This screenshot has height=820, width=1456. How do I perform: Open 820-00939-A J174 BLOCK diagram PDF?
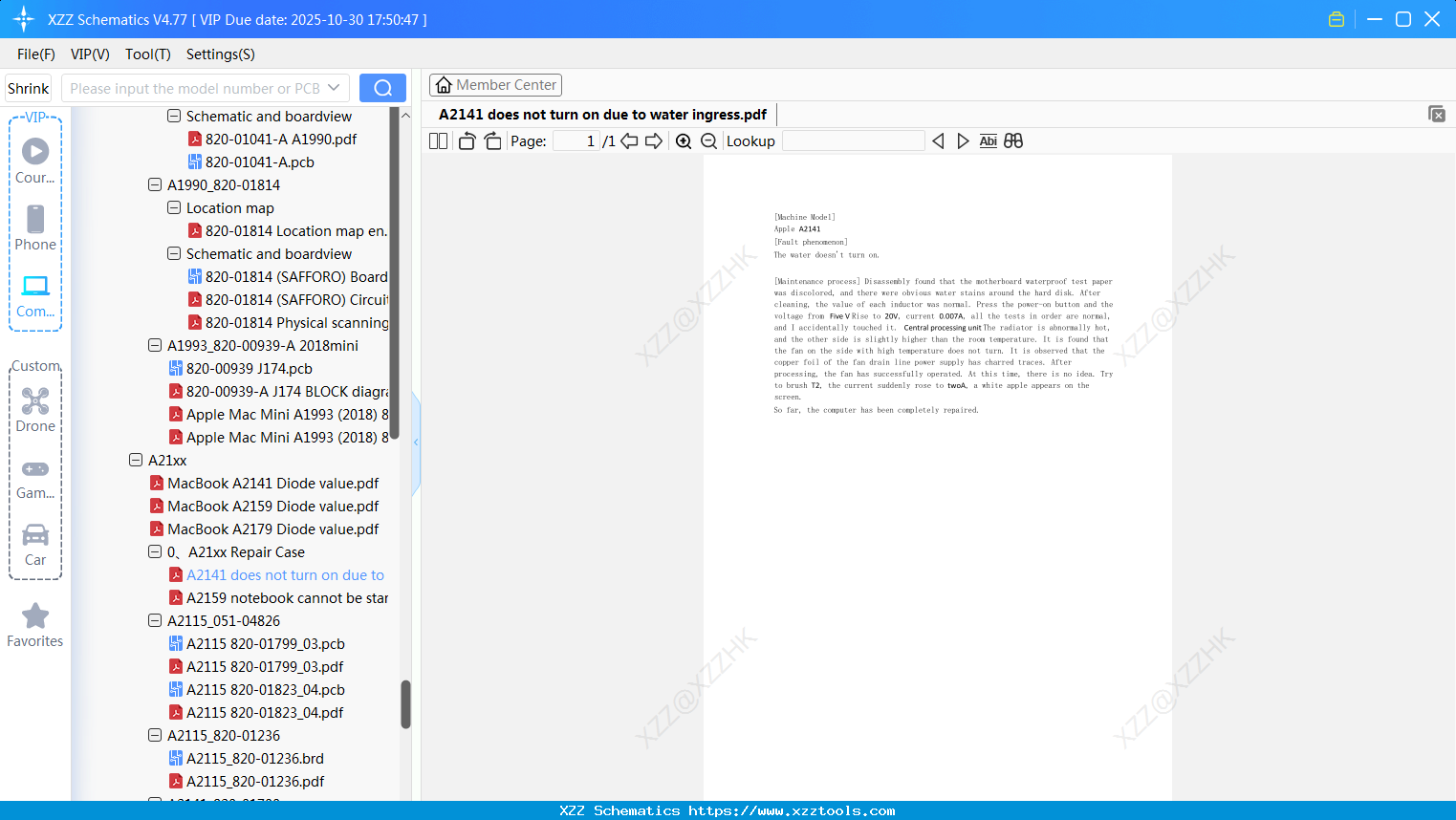click(278, 391)
